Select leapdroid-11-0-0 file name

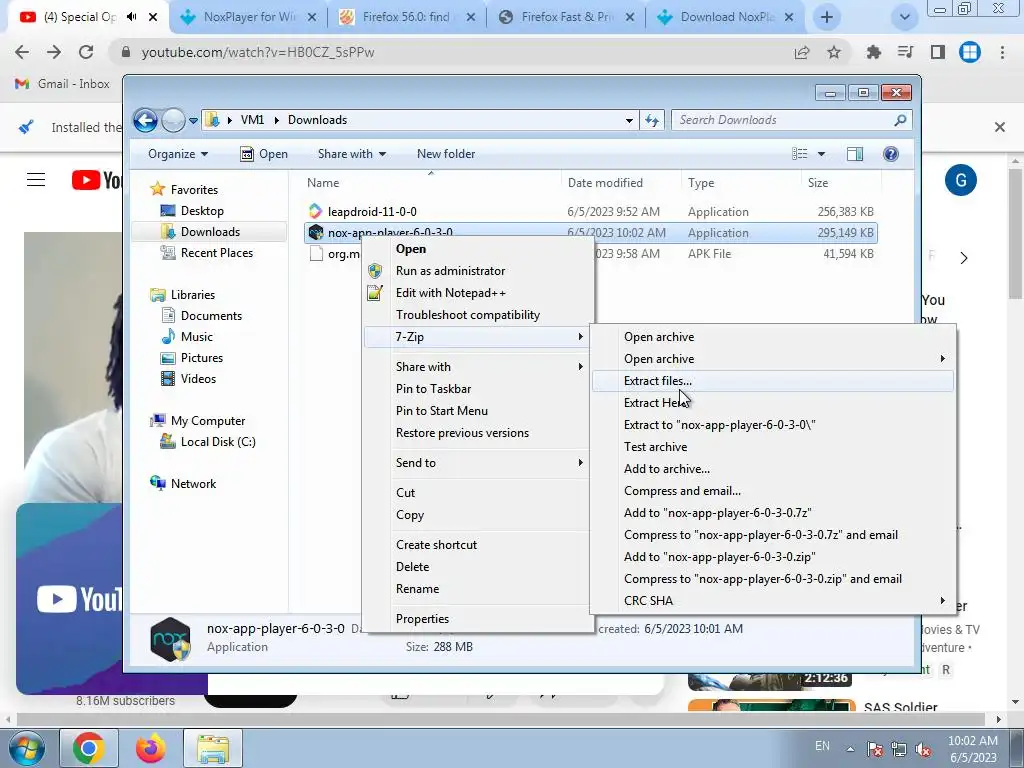pyautogui.click(x=372, y=212)
